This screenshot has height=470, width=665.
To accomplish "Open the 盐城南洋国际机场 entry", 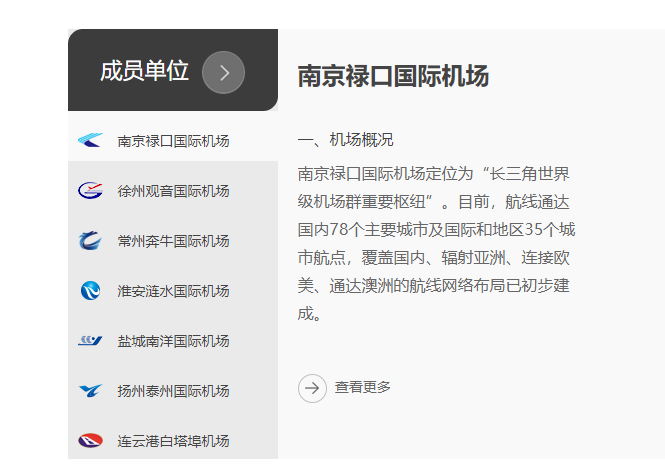I will tap(173, 341).
